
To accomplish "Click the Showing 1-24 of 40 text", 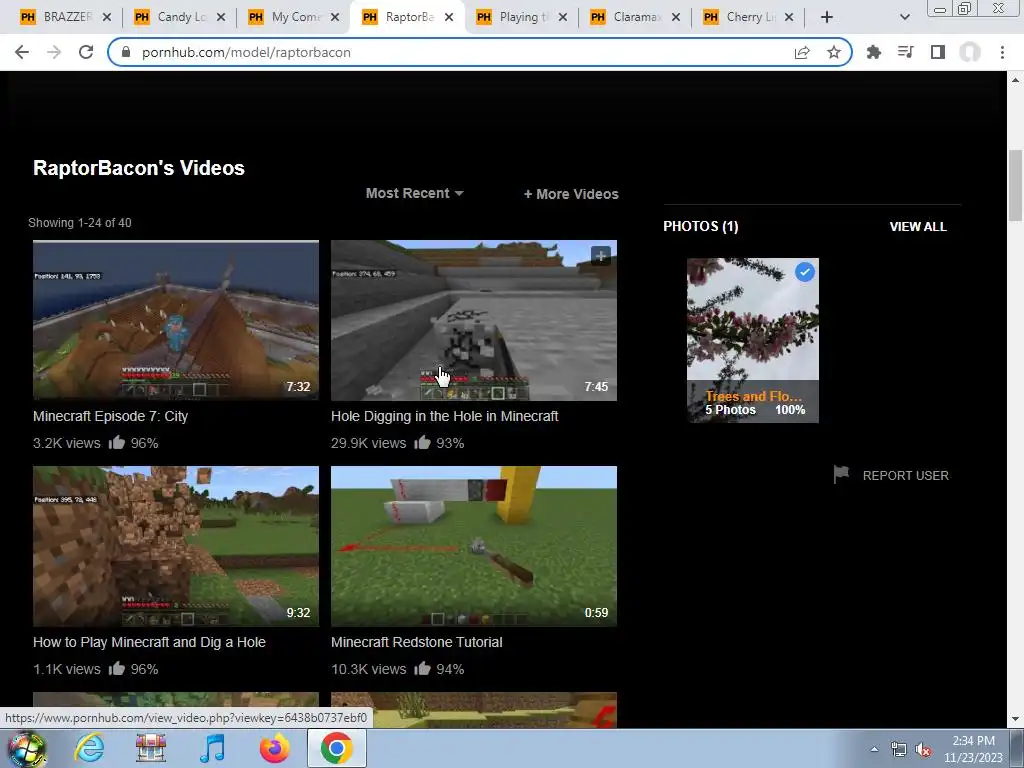I will tap(80, 223).
